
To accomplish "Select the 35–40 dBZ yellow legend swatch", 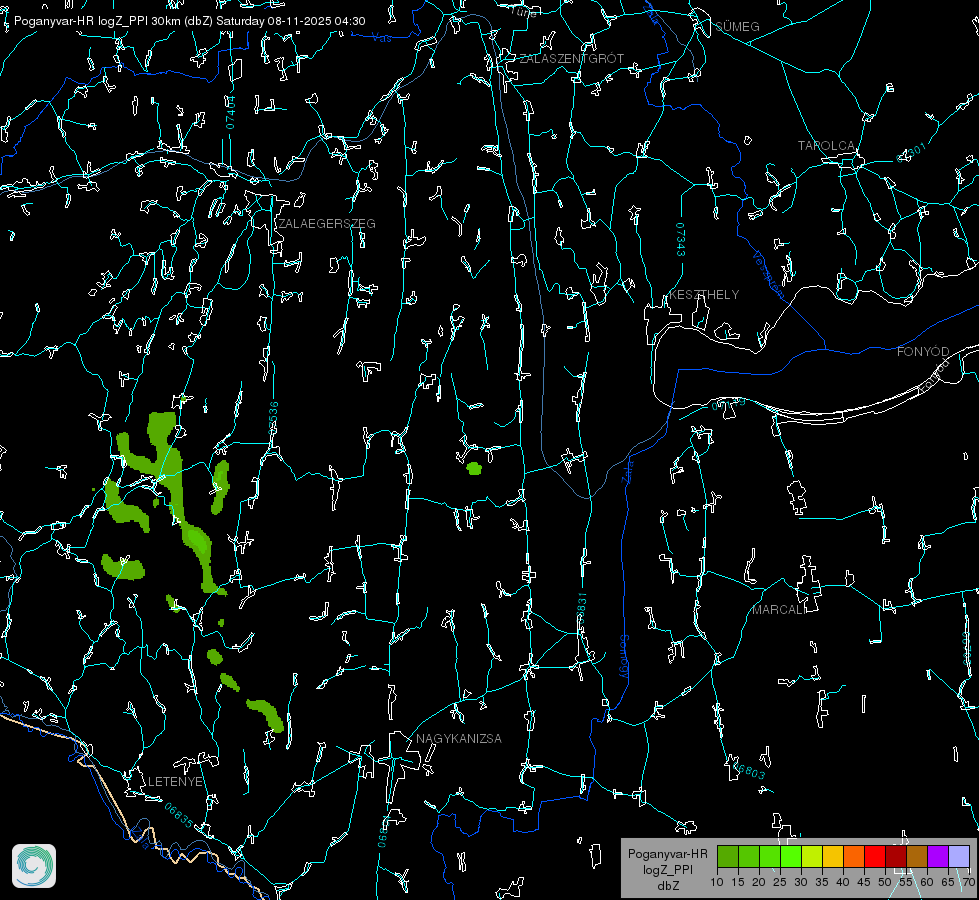I will pyautogui.click(x=833, y=857).
